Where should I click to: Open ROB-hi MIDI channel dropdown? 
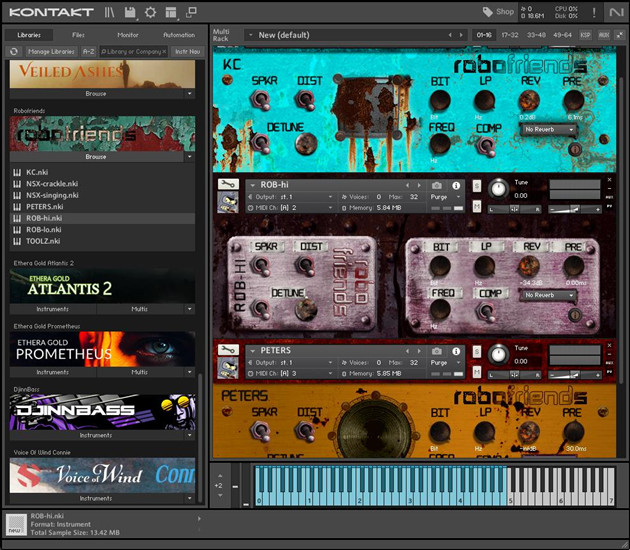coord(297,208)
